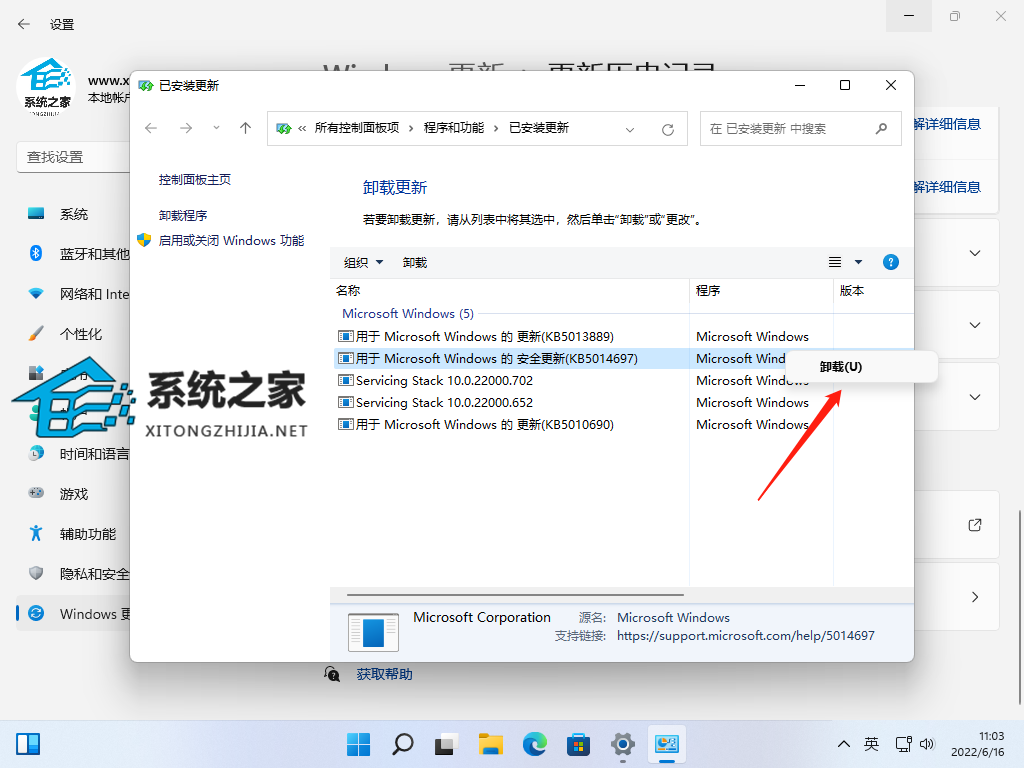The width and height of the screenshot is (1024, 768).
Task: Open Task View on taskbar
Action: (x=447, y=744)
